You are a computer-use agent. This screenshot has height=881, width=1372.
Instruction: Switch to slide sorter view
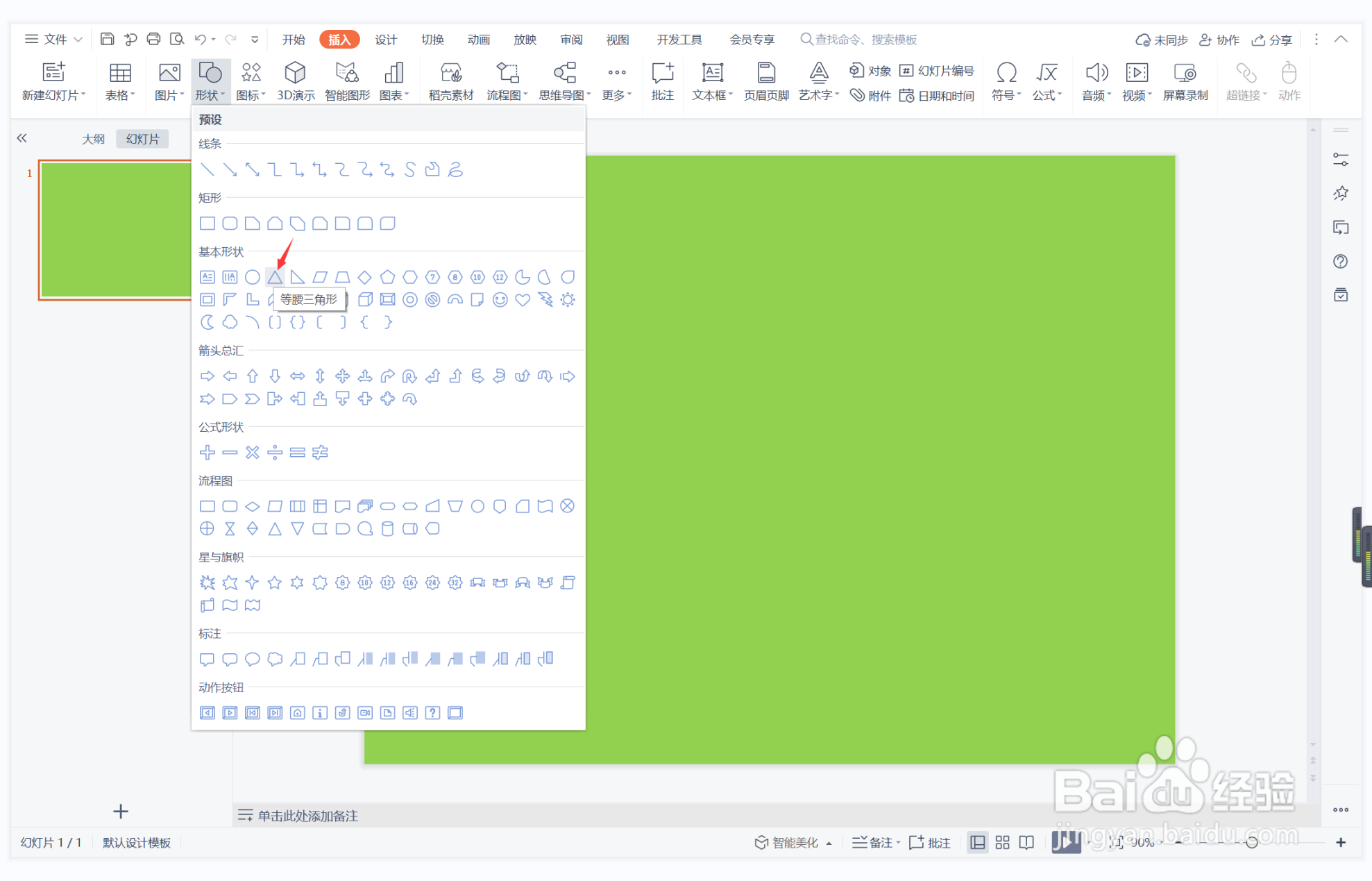click(1002, 842)
